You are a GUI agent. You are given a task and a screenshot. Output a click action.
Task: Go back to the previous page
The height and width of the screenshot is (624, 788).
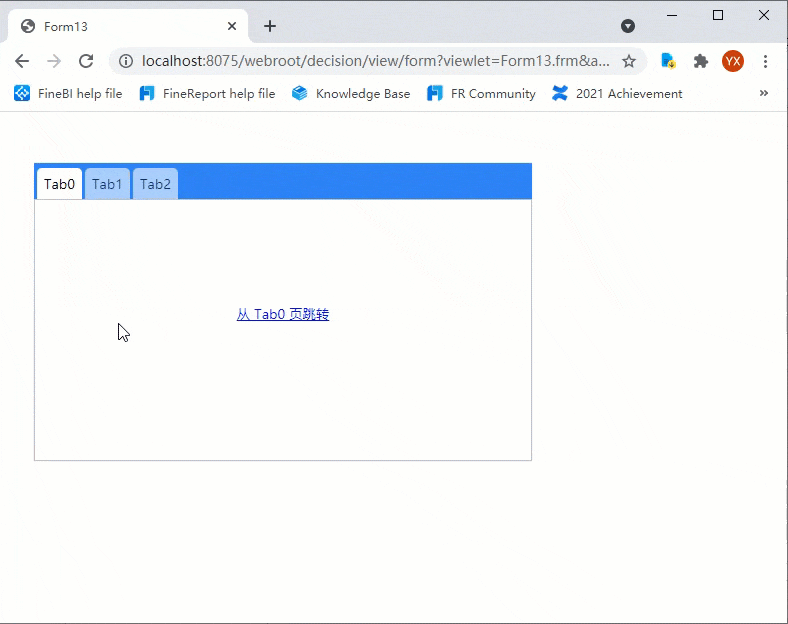click(x=22, y=61)
